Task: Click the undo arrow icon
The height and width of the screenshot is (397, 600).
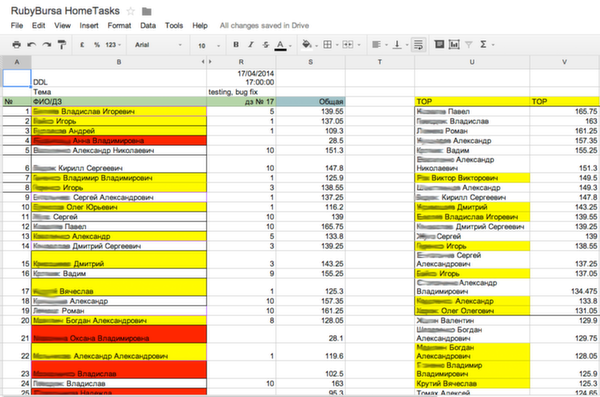Action: [x=32, y=45]
